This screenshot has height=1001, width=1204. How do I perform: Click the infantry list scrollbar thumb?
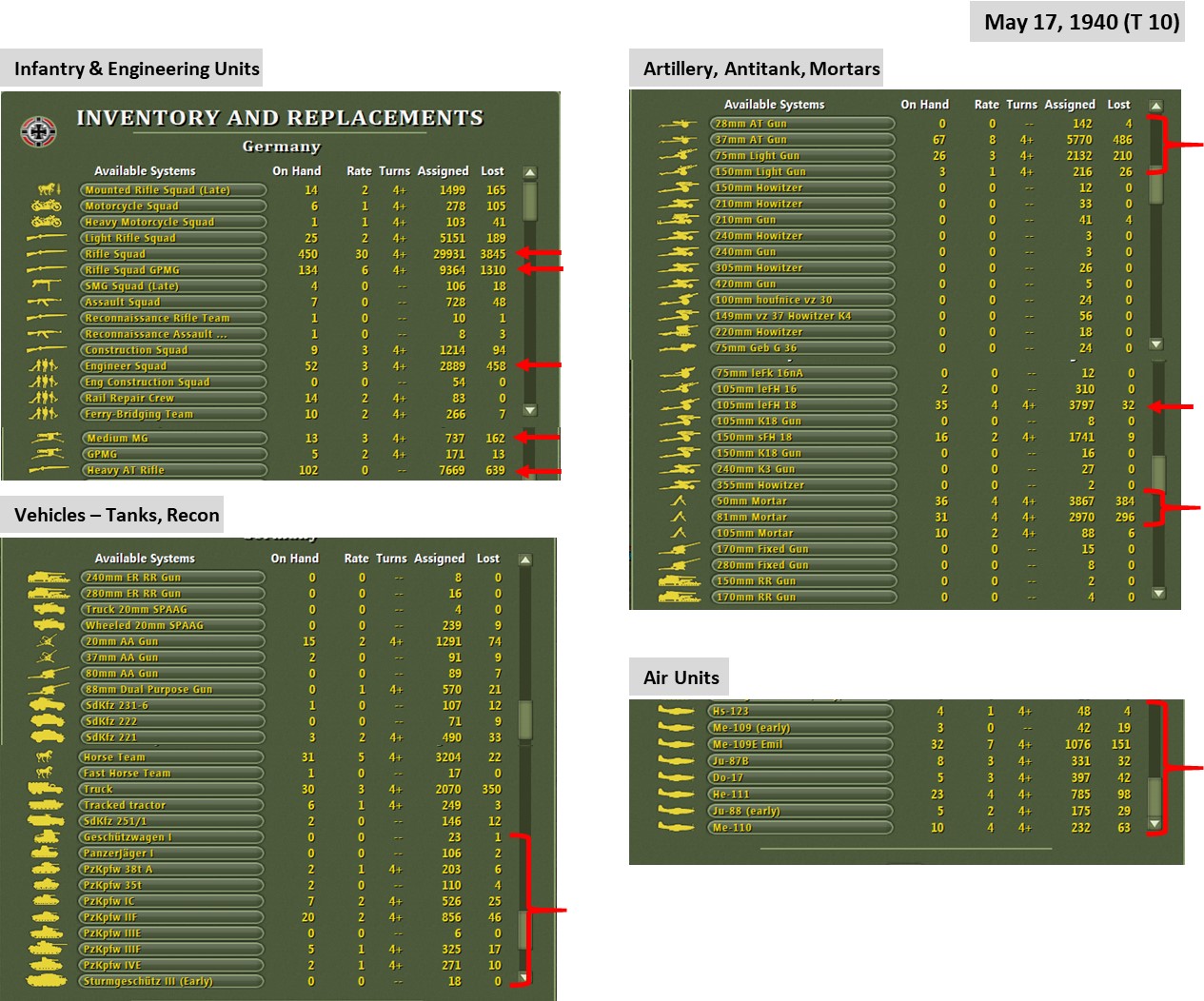pos(530,201)
